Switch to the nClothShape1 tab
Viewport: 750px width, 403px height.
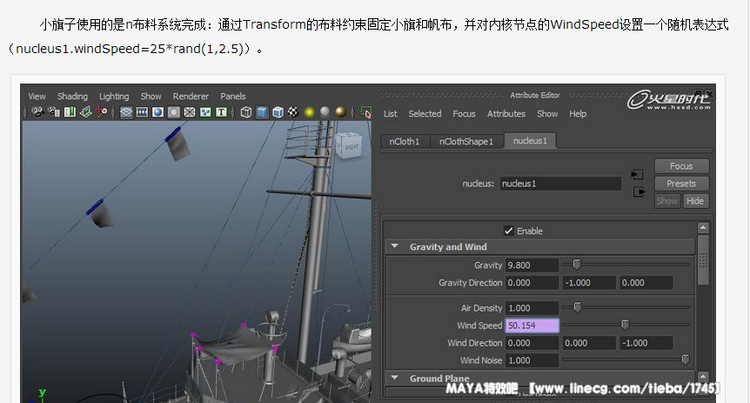[x=465, y=142]
